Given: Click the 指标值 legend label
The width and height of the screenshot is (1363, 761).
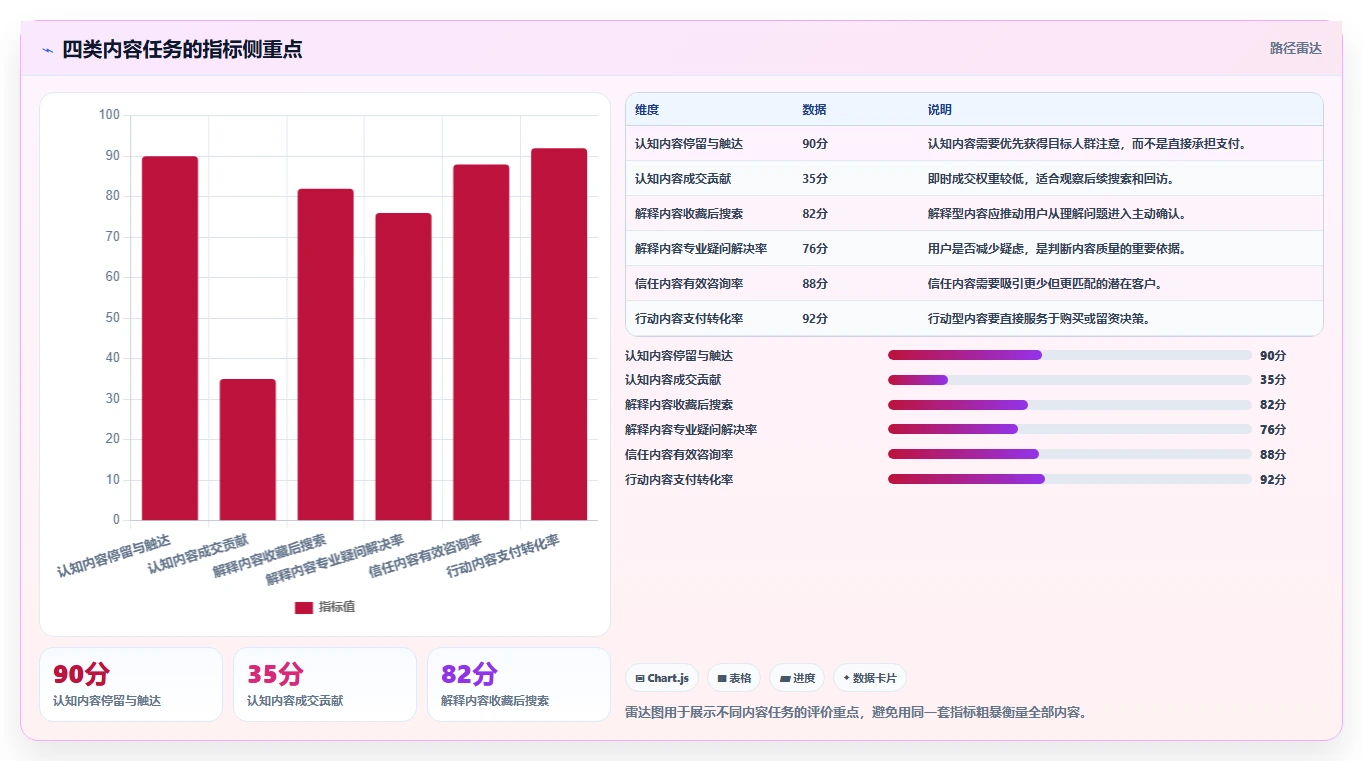Looking at the screenshot, I should click(337, 607).
